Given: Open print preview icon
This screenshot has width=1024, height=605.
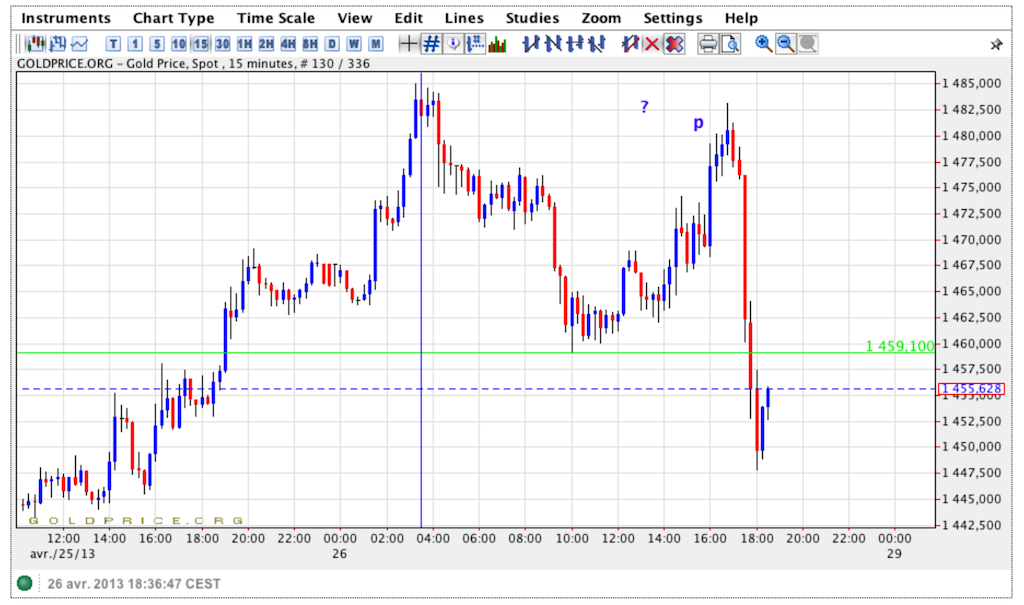Looking at the screenshot, I should (730, 43).
